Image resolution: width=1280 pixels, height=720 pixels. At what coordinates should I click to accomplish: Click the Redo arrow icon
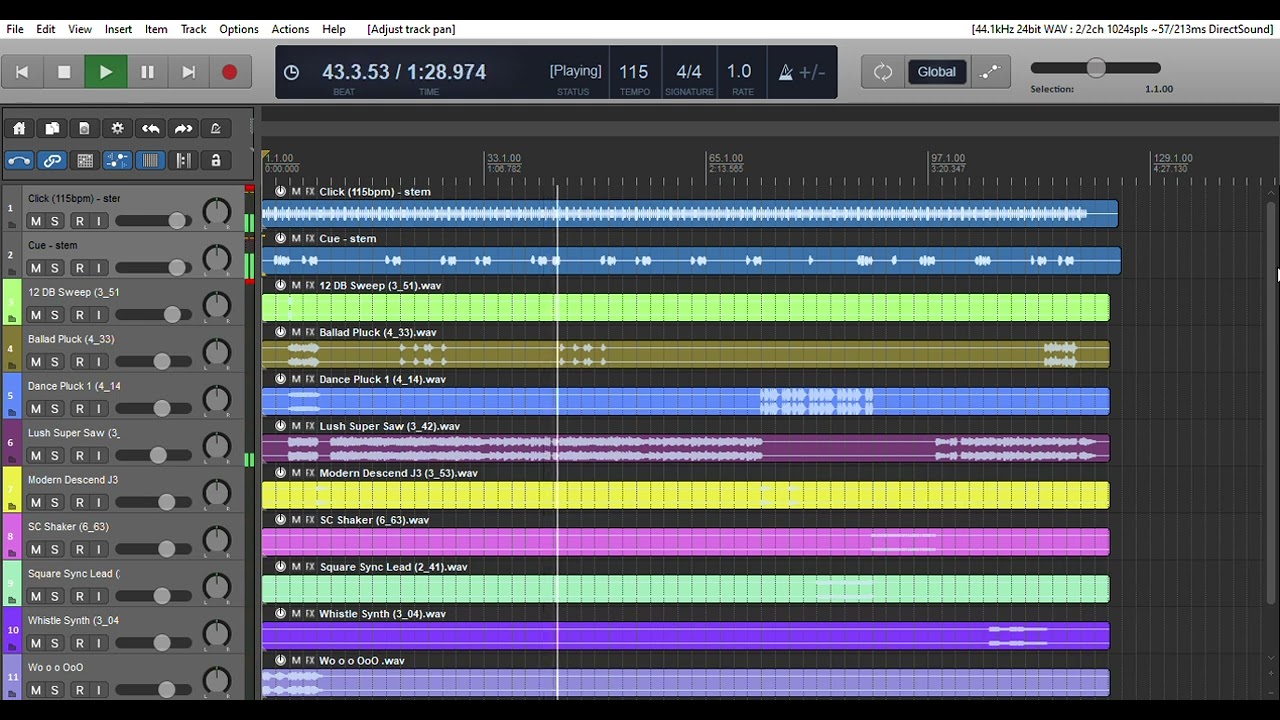tap(183, 128)
